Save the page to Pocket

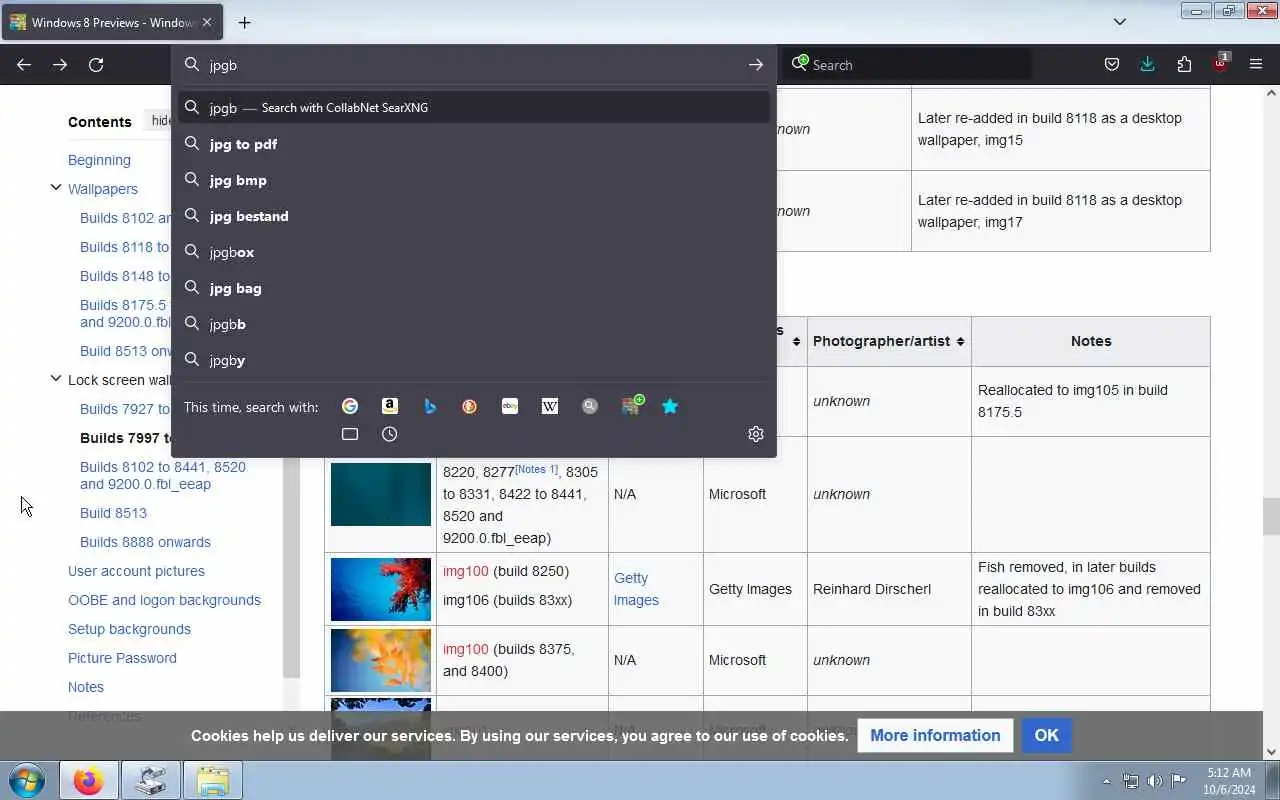point(1112,65)
